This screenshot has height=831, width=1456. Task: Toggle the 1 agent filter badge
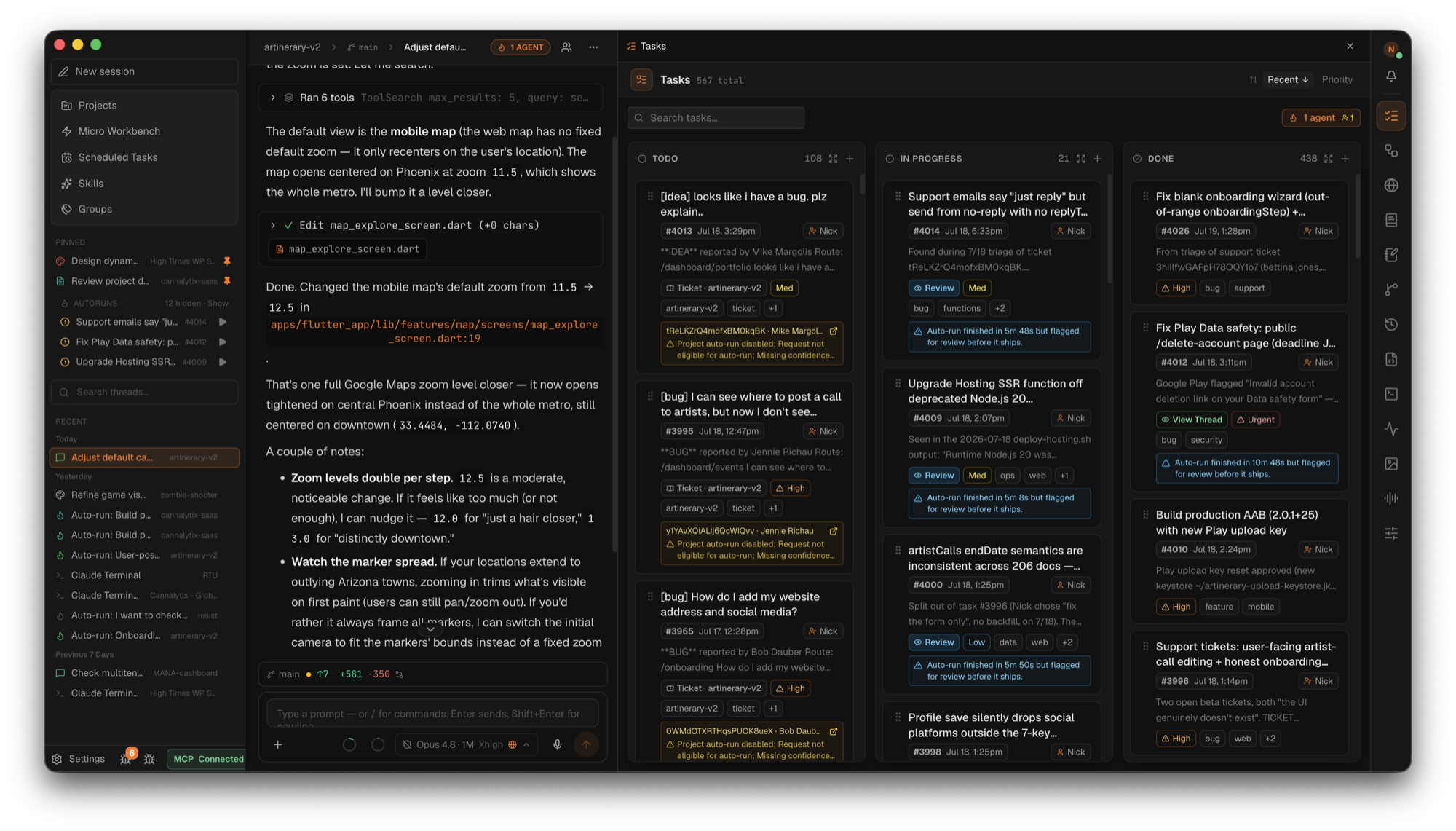1321,118
